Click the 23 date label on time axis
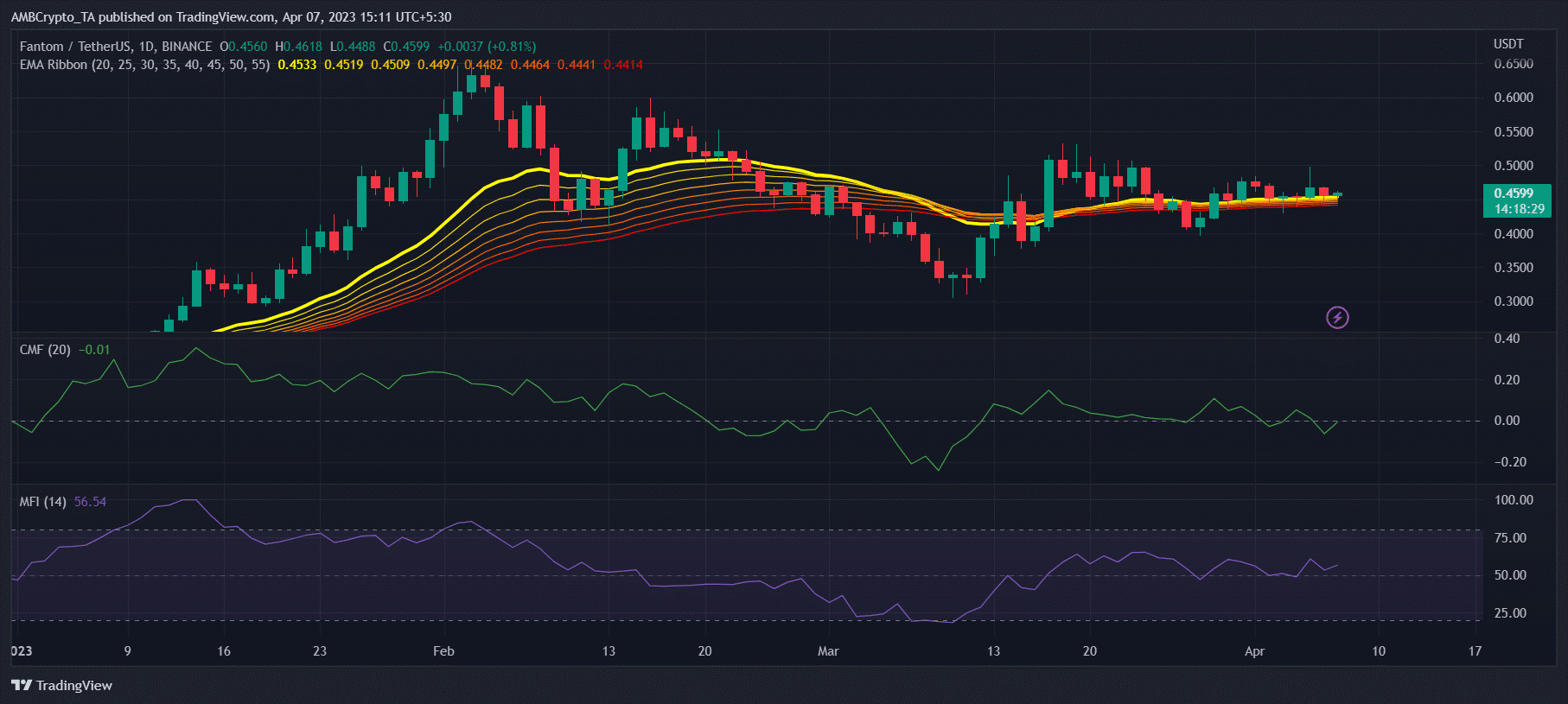Screen dimensions: 1568x704 tap(320, 651)
